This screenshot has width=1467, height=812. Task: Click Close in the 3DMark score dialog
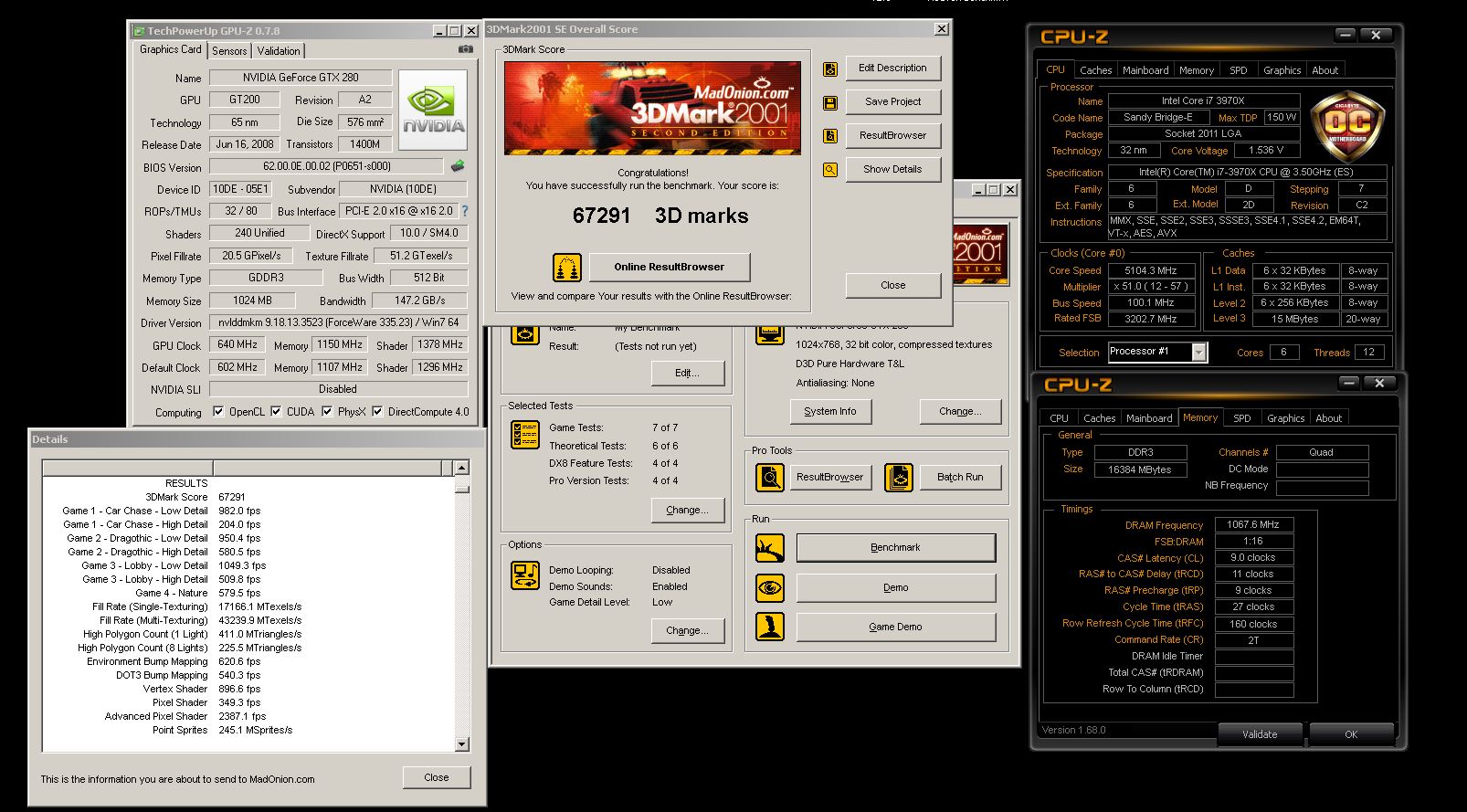(892, 285)
